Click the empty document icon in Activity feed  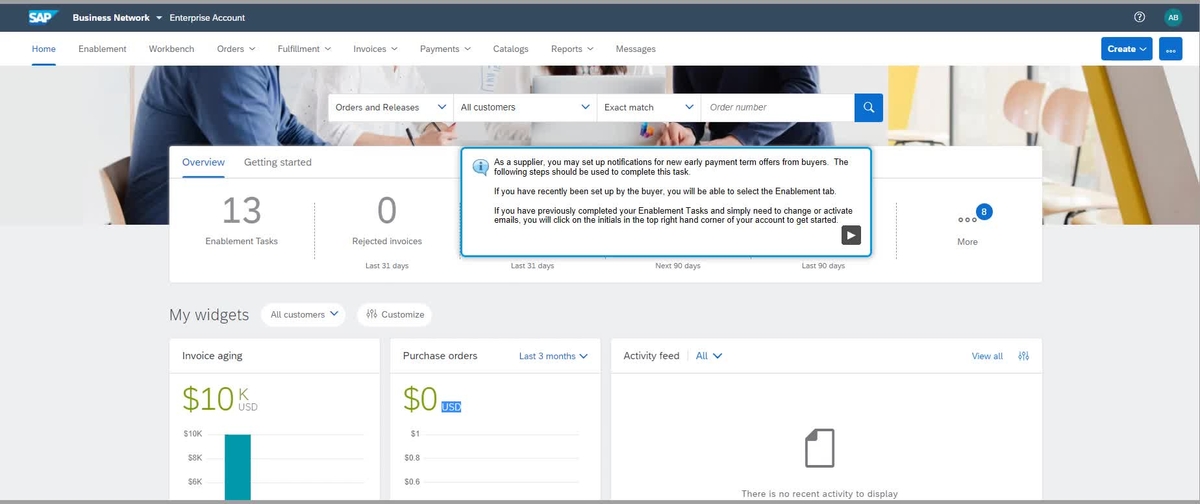coord(819,447)
